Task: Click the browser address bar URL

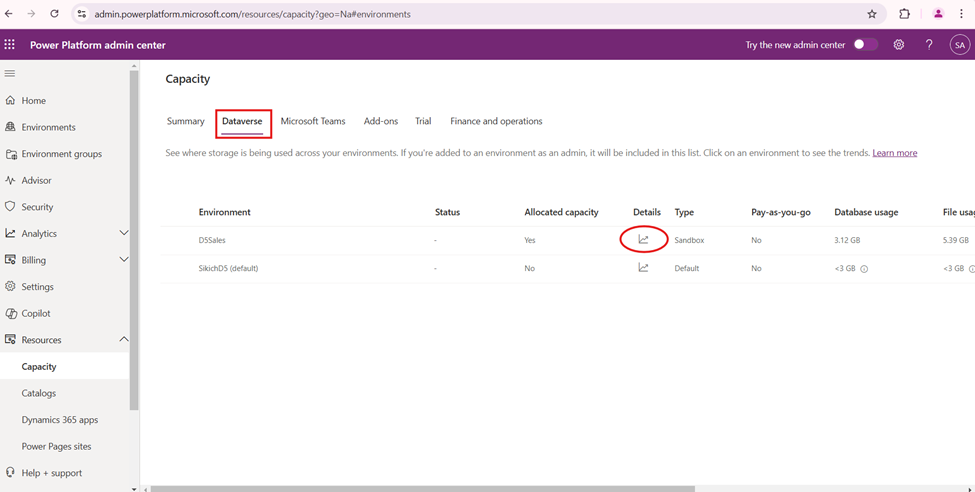Action: 252,14
